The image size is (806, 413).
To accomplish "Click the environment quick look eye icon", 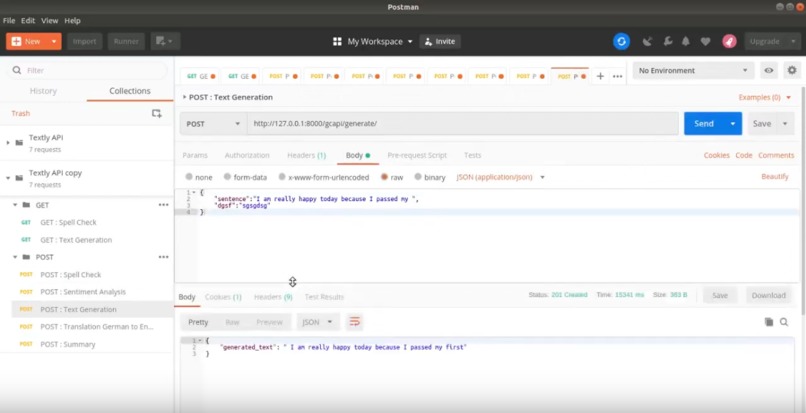I will tap(768, 70).
